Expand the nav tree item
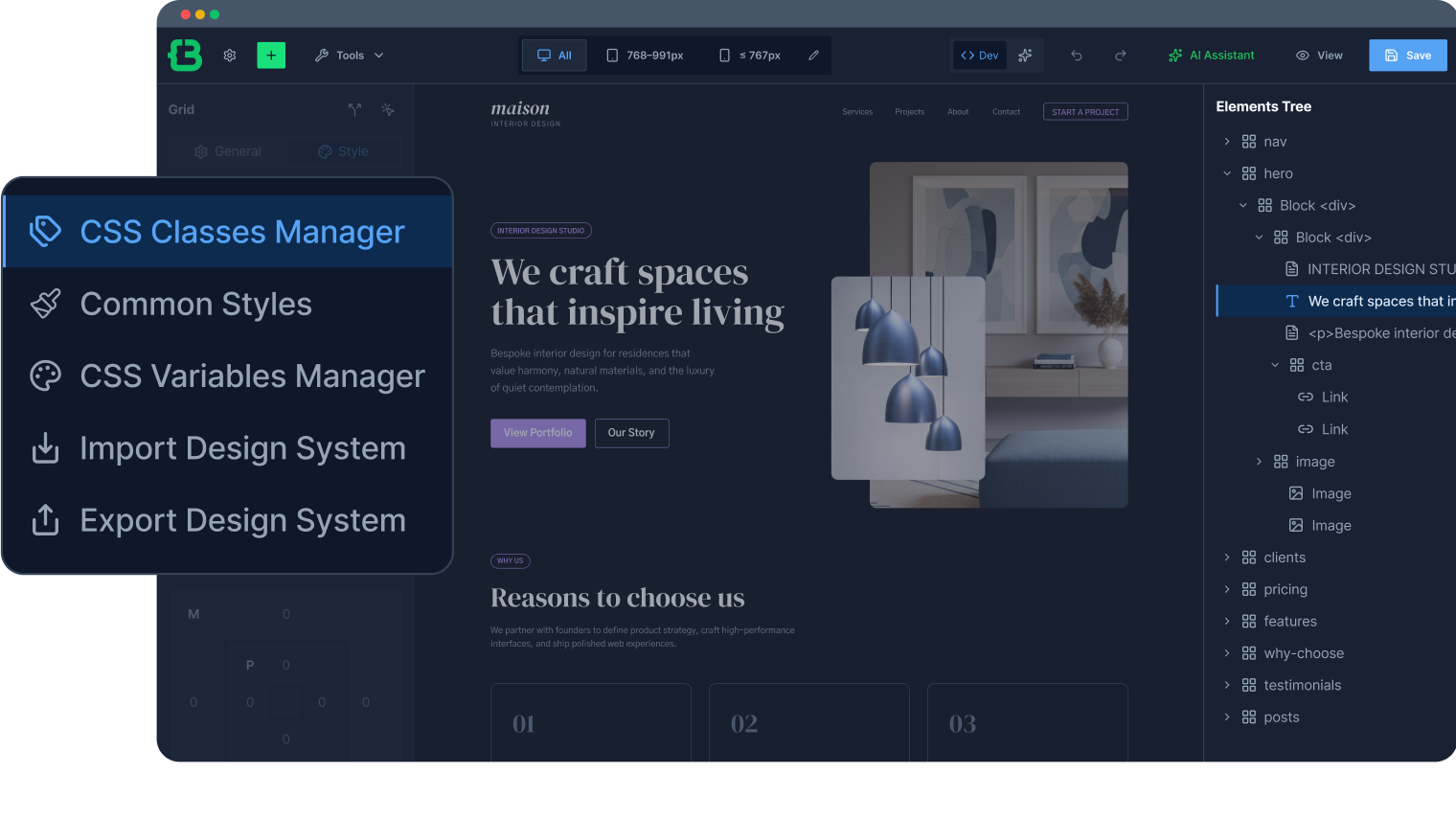The height and width of the screenshot is (819, 1456). click(1227, 142)
